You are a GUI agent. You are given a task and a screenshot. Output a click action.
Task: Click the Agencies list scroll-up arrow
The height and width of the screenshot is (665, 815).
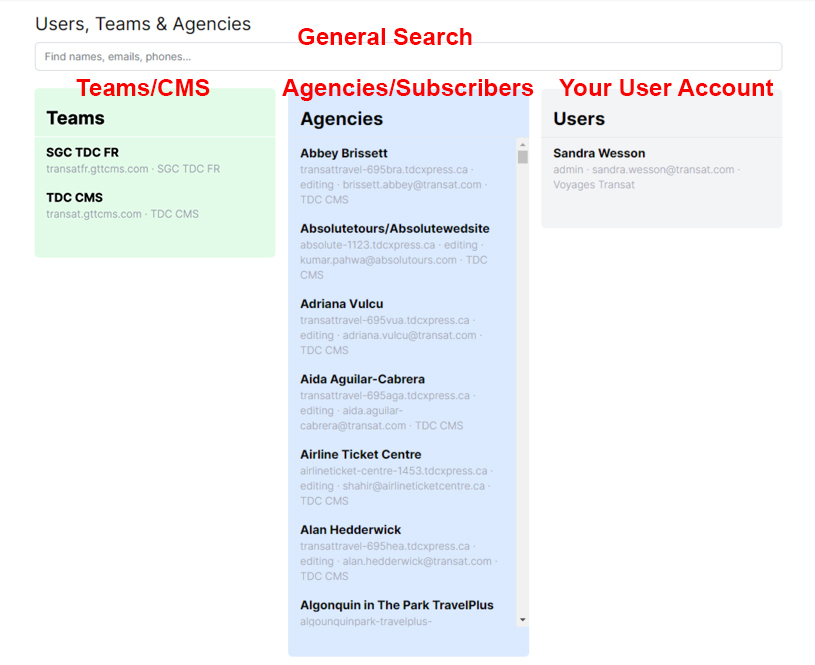[522, 144]
